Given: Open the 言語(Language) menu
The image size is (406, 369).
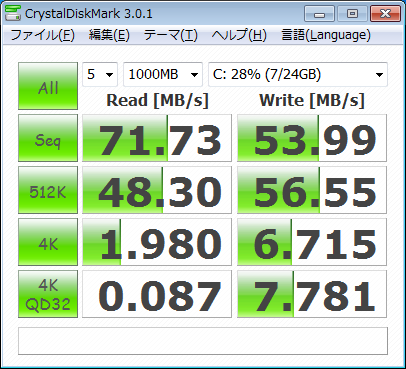Looking at the screenshot, I should coord(326,35).
